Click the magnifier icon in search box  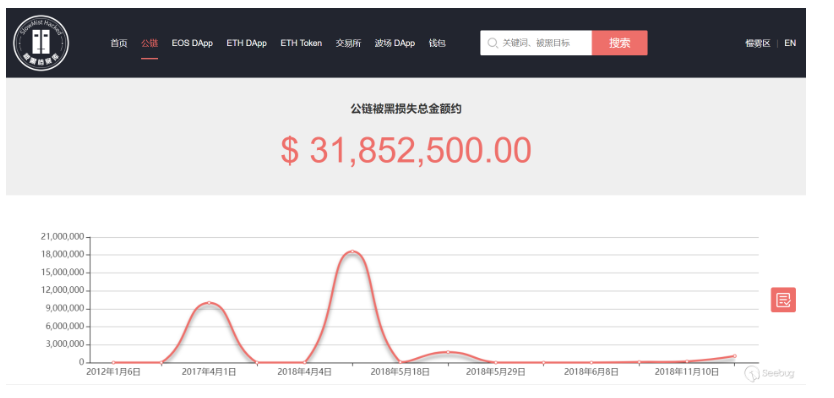[492, 43]
